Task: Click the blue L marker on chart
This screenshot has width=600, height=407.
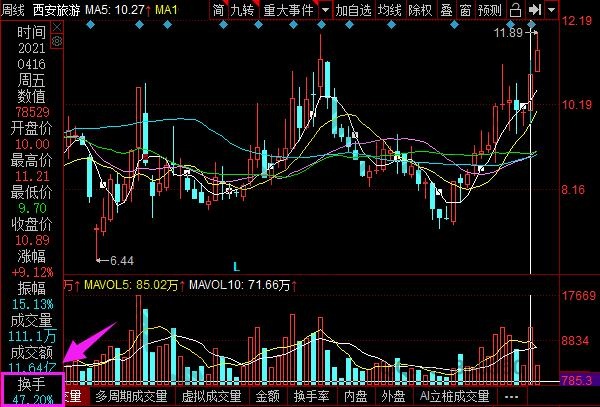Action: (x=236, y=267)
